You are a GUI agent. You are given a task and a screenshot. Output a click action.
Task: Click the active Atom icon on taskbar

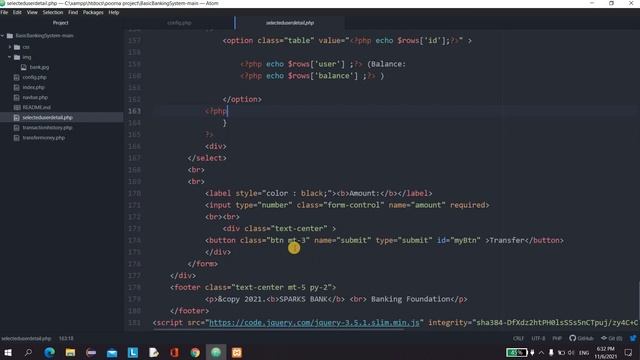(x=216, y=353)
